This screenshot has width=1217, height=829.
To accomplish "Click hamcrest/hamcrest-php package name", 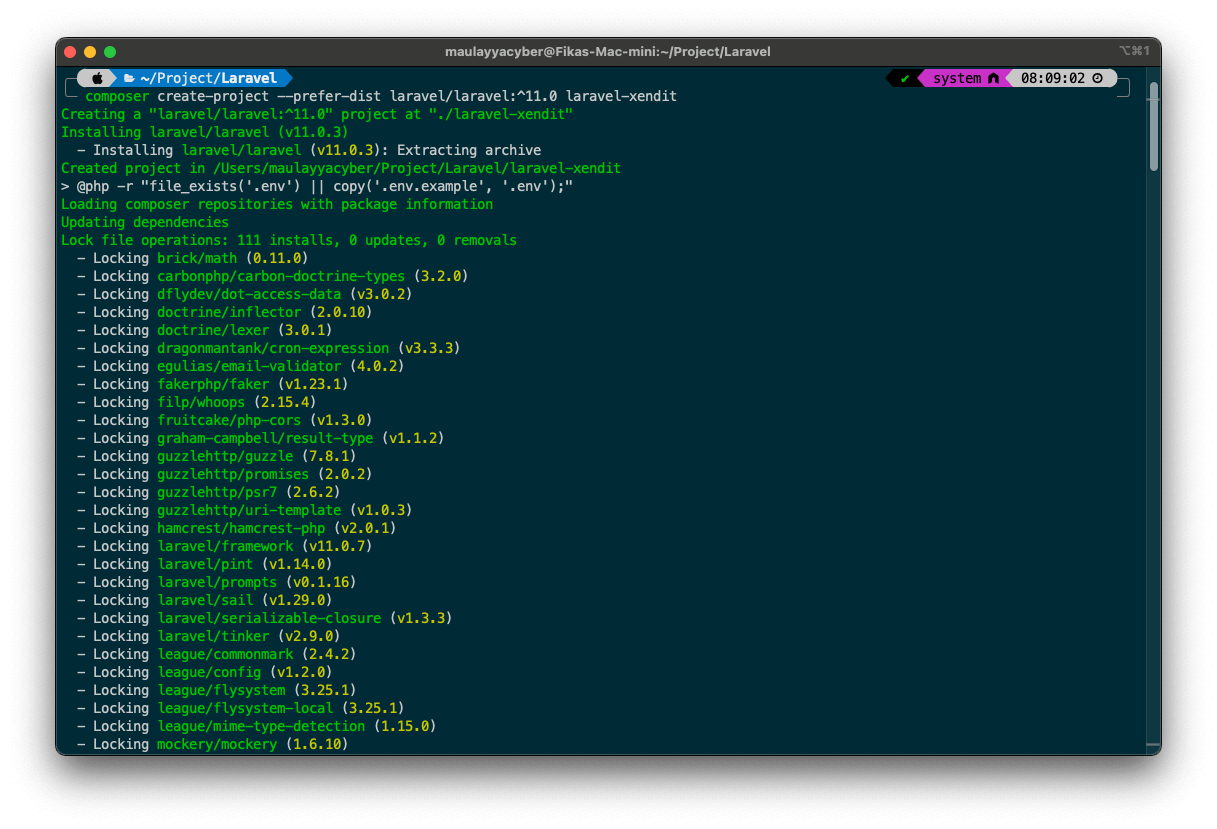I will [x=241, y=528].
